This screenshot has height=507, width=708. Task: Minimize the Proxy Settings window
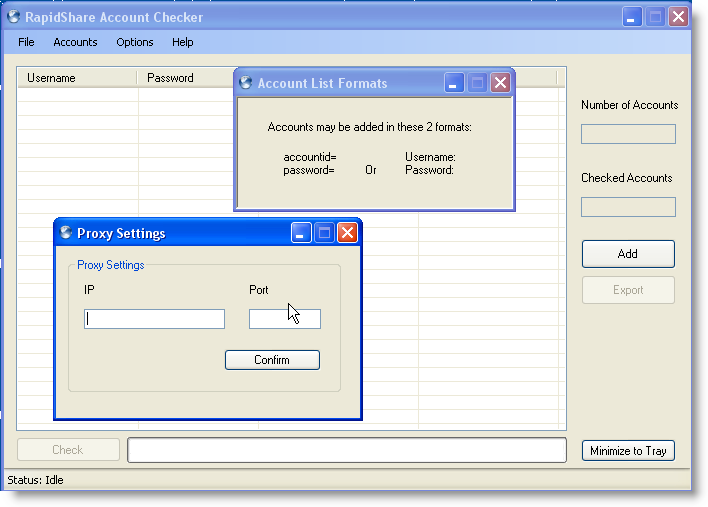point(301,233)
